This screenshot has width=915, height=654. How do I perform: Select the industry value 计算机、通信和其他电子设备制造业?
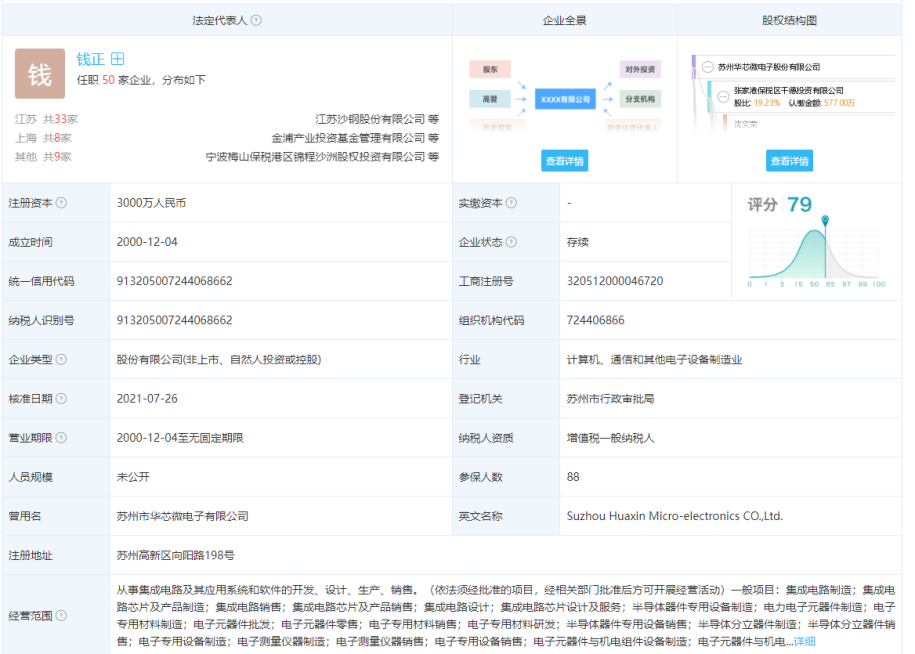click(x=654, y=359)
